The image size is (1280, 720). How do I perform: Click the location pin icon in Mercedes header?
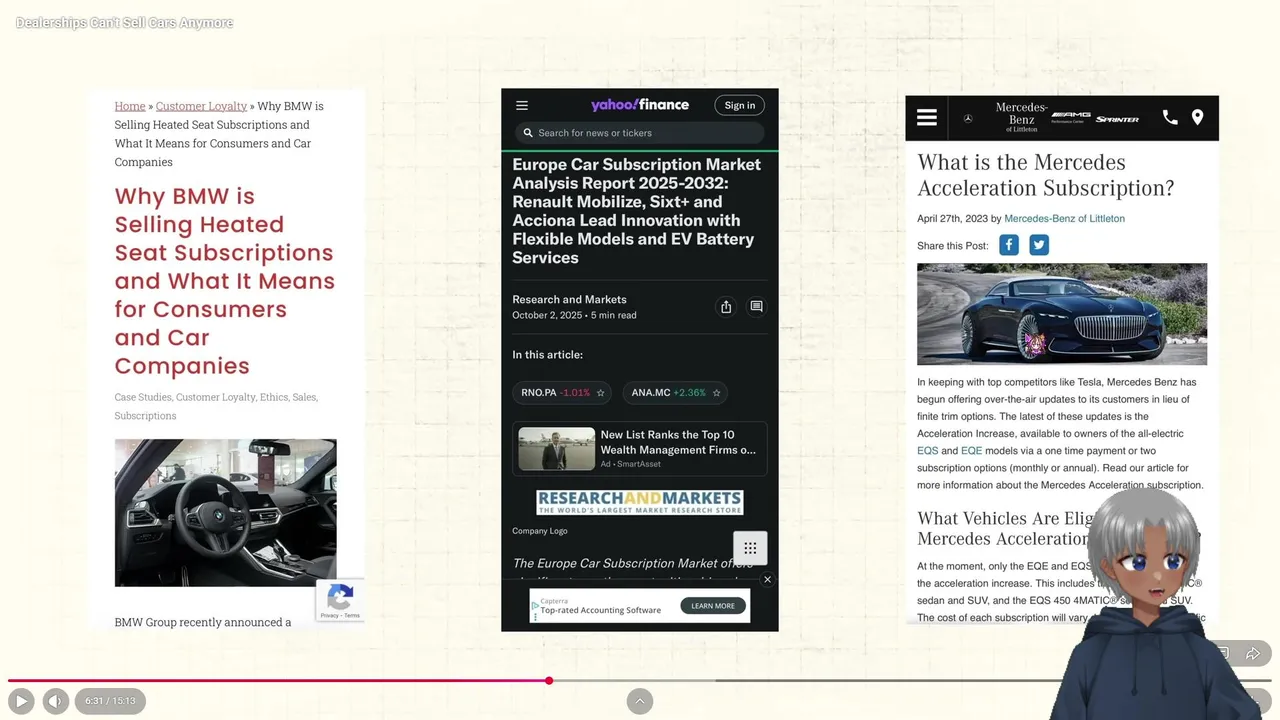tap(1197, 118)
